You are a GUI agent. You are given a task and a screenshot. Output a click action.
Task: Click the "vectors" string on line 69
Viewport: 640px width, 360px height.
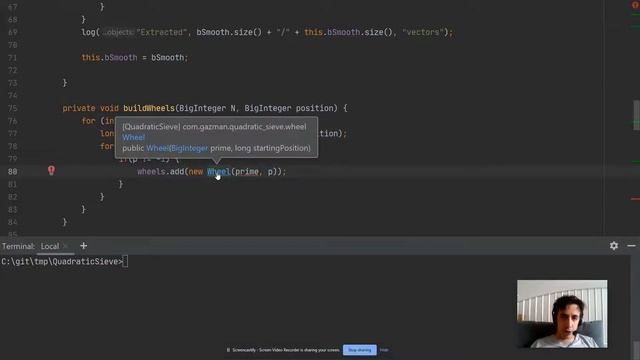pos(422,32)
